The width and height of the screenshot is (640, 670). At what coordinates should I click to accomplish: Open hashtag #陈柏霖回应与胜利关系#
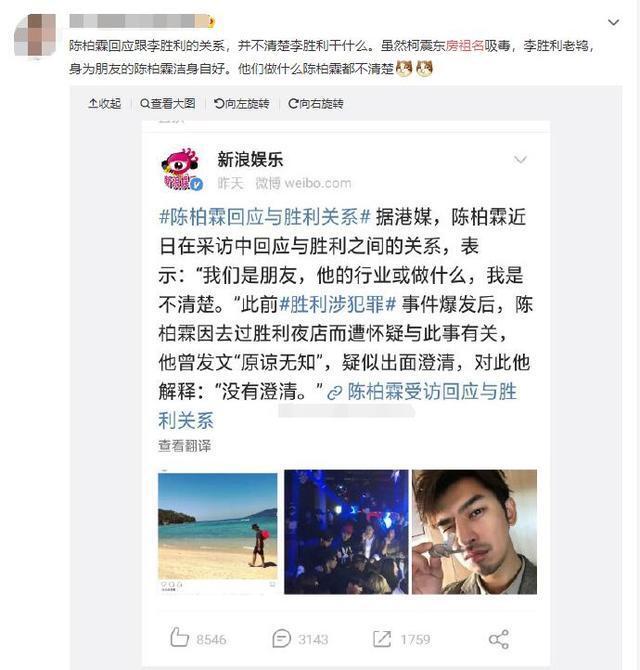tap(264, 217)
